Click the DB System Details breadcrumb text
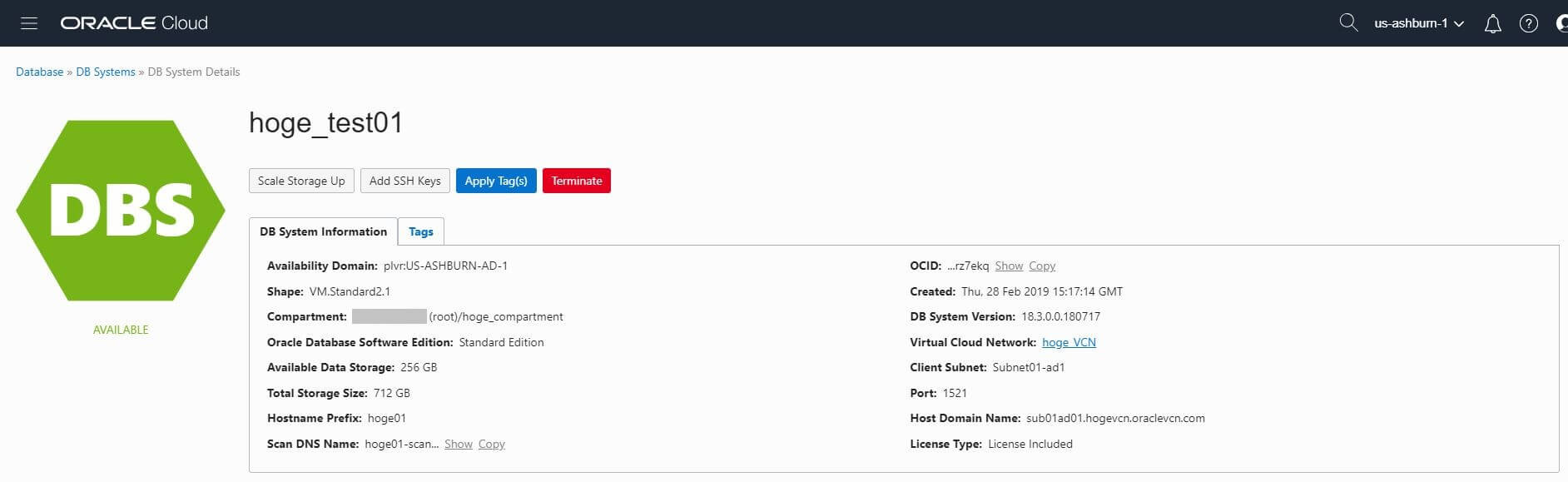 click(x=194, y=72)
